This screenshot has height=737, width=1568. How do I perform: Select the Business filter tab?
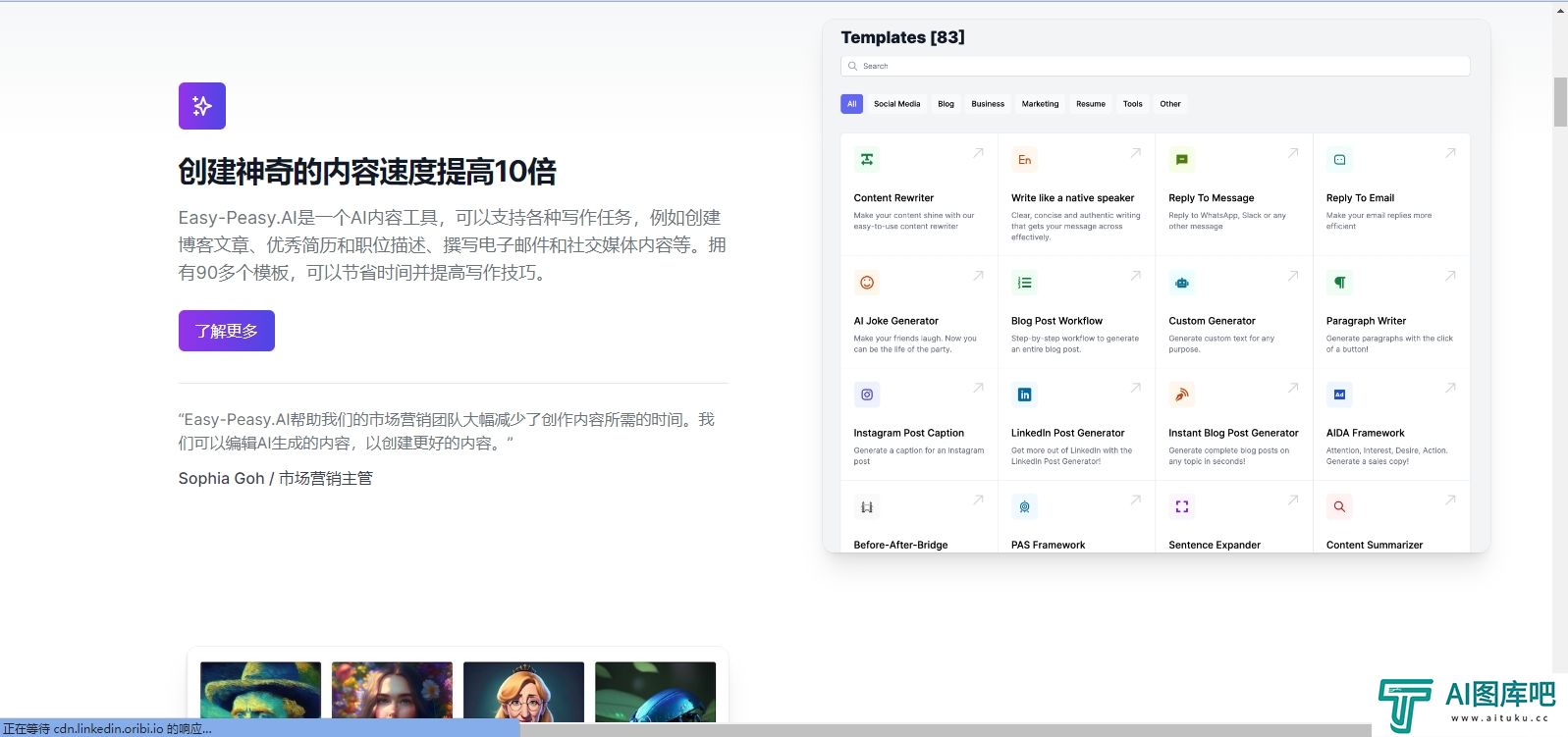pyautogui.click(x=988, y=104)
